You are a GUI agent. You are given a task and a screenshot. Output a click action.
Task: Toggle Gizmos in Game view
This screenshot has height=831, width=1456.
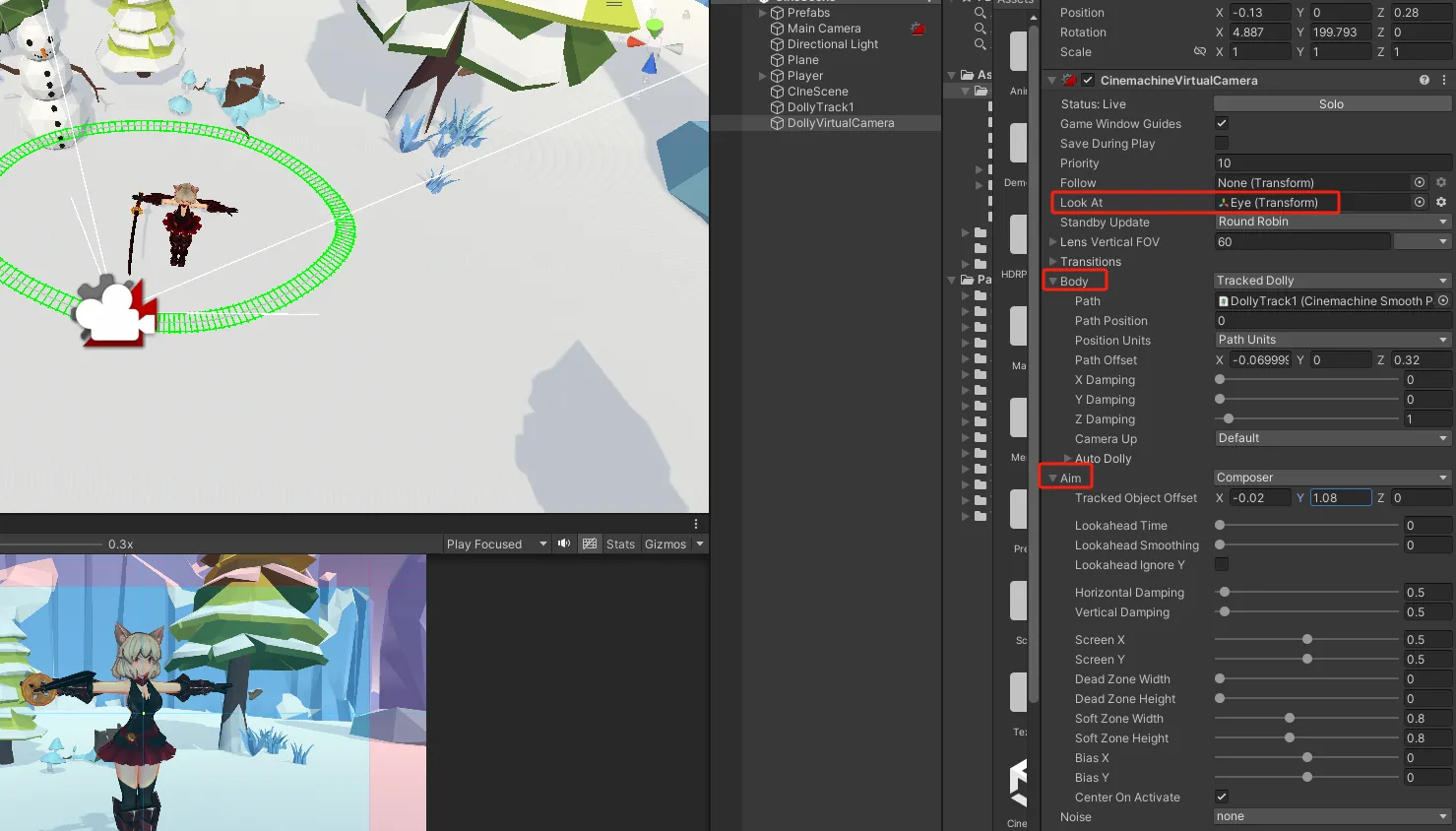pos(665,543)
